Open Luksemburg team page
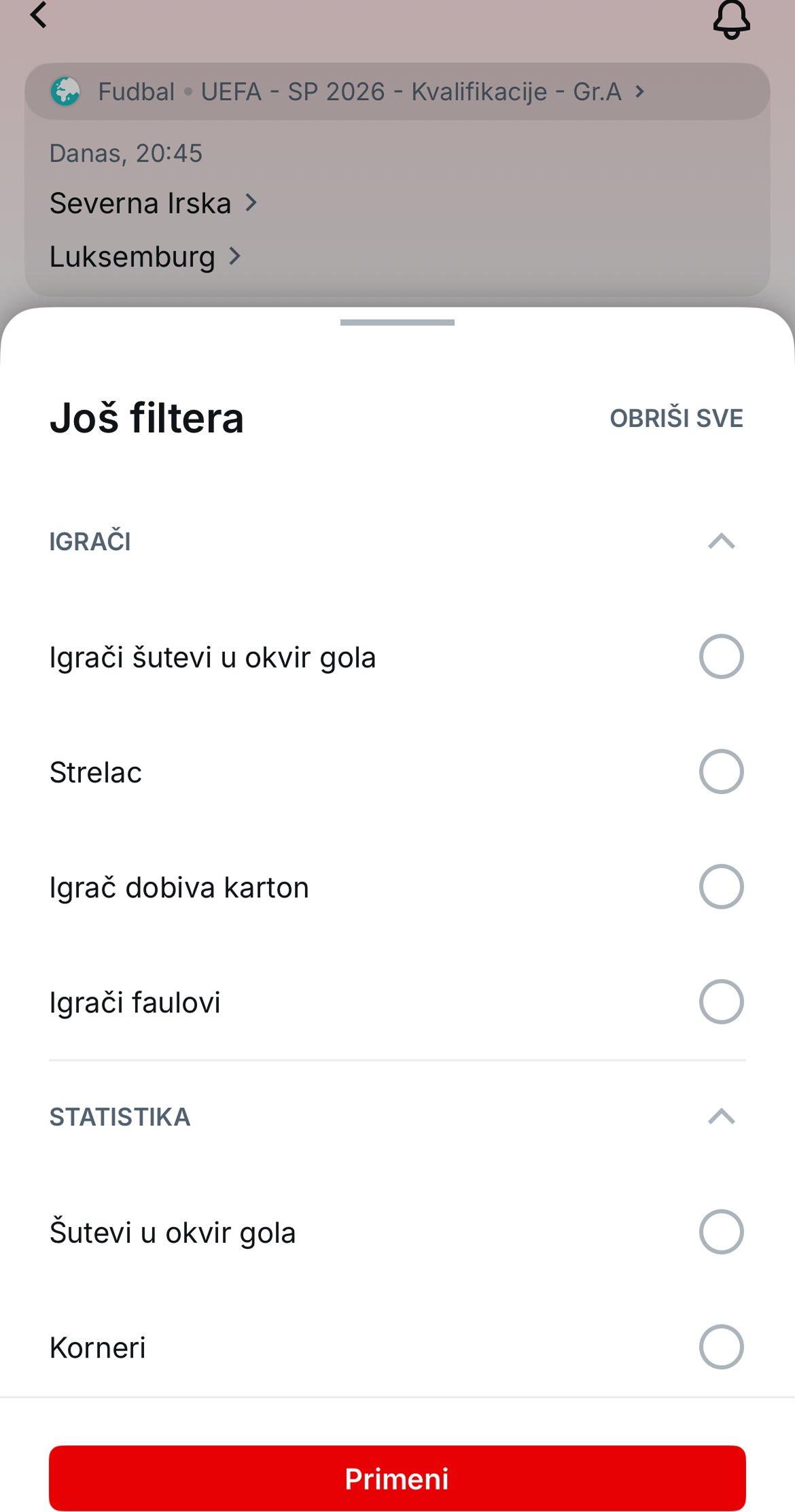 click(132, 256)
